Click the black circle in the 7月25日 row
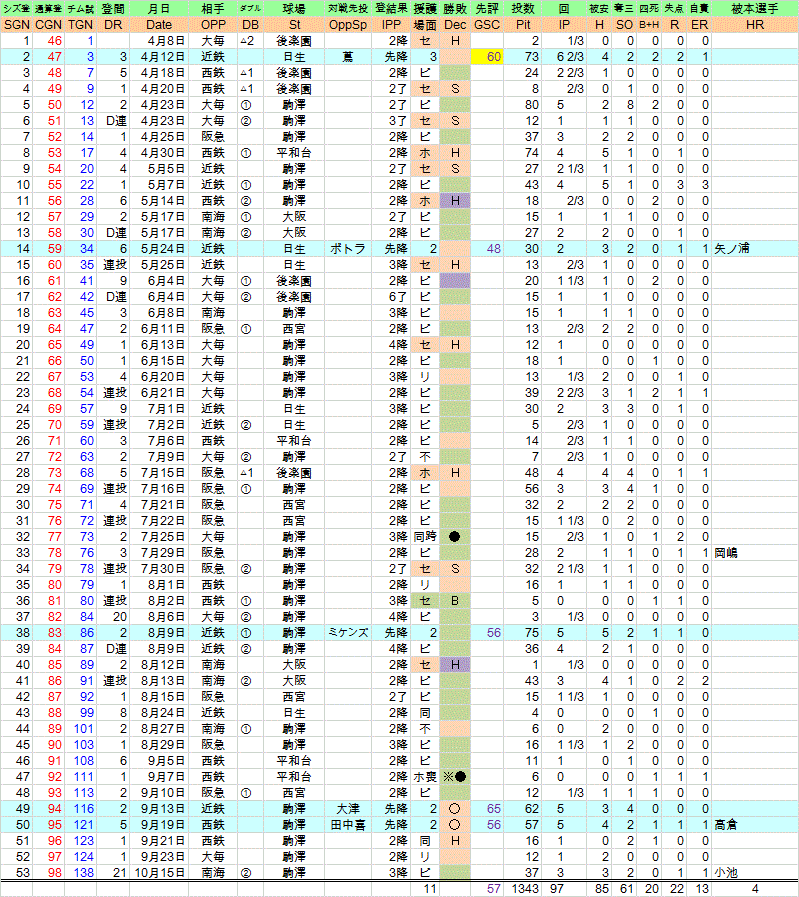 [455, 537]
